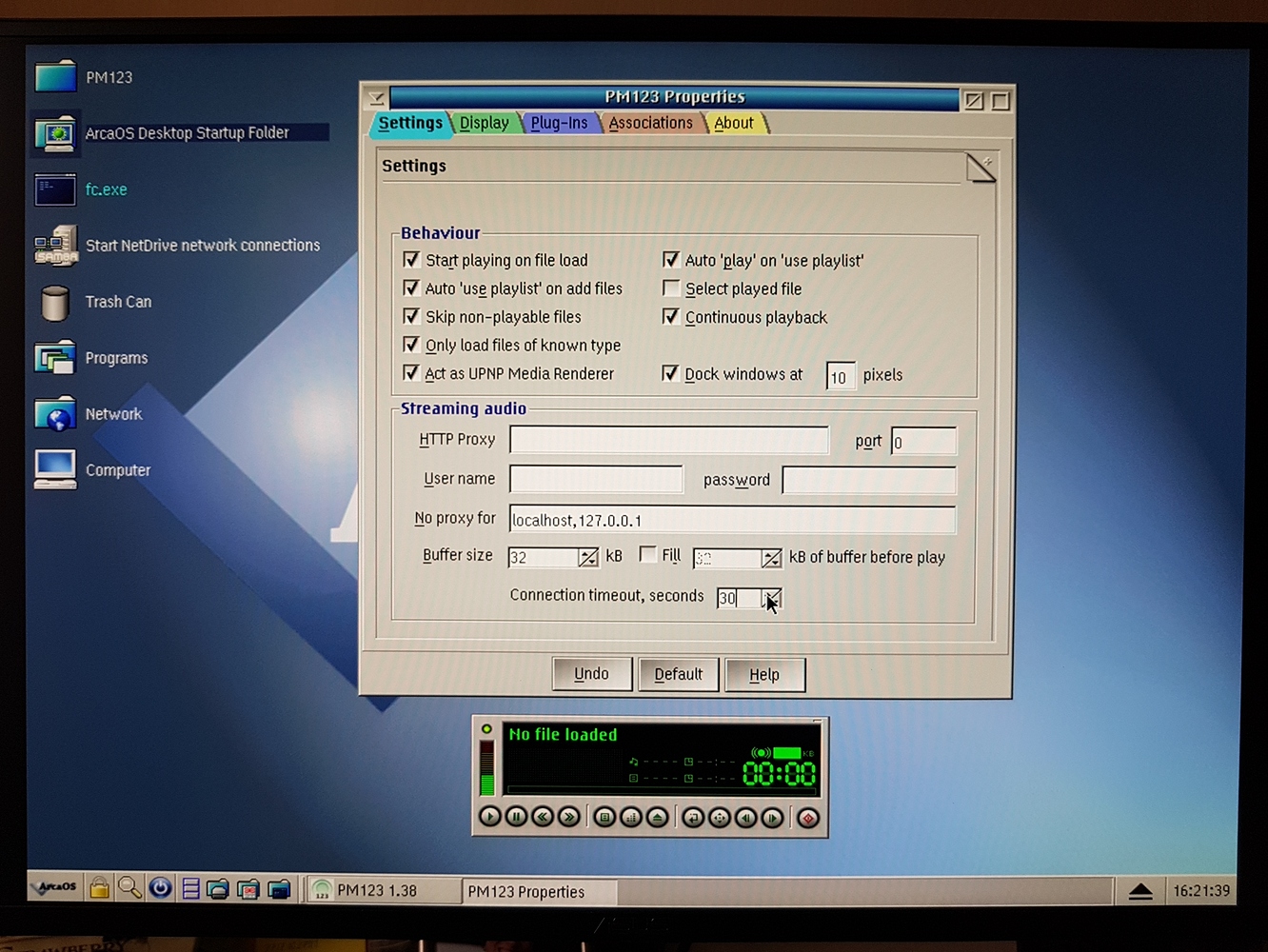The width and height of the screenshot is (1268, 952).
Task: Click the red power button in the player
Action: [808, 818]
